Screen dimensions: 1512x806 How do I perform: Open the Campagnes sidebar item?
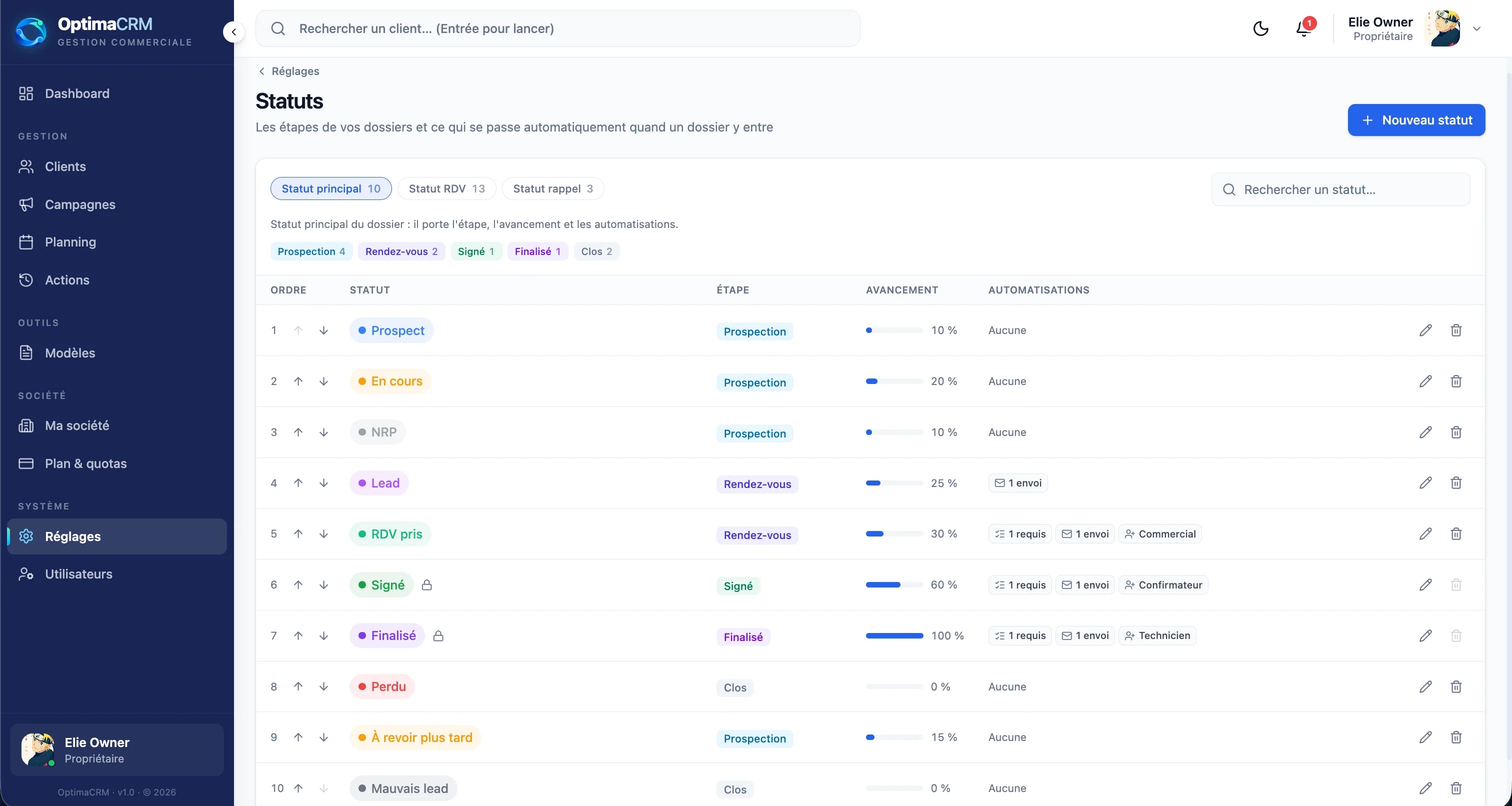click(x=117, y=204)
